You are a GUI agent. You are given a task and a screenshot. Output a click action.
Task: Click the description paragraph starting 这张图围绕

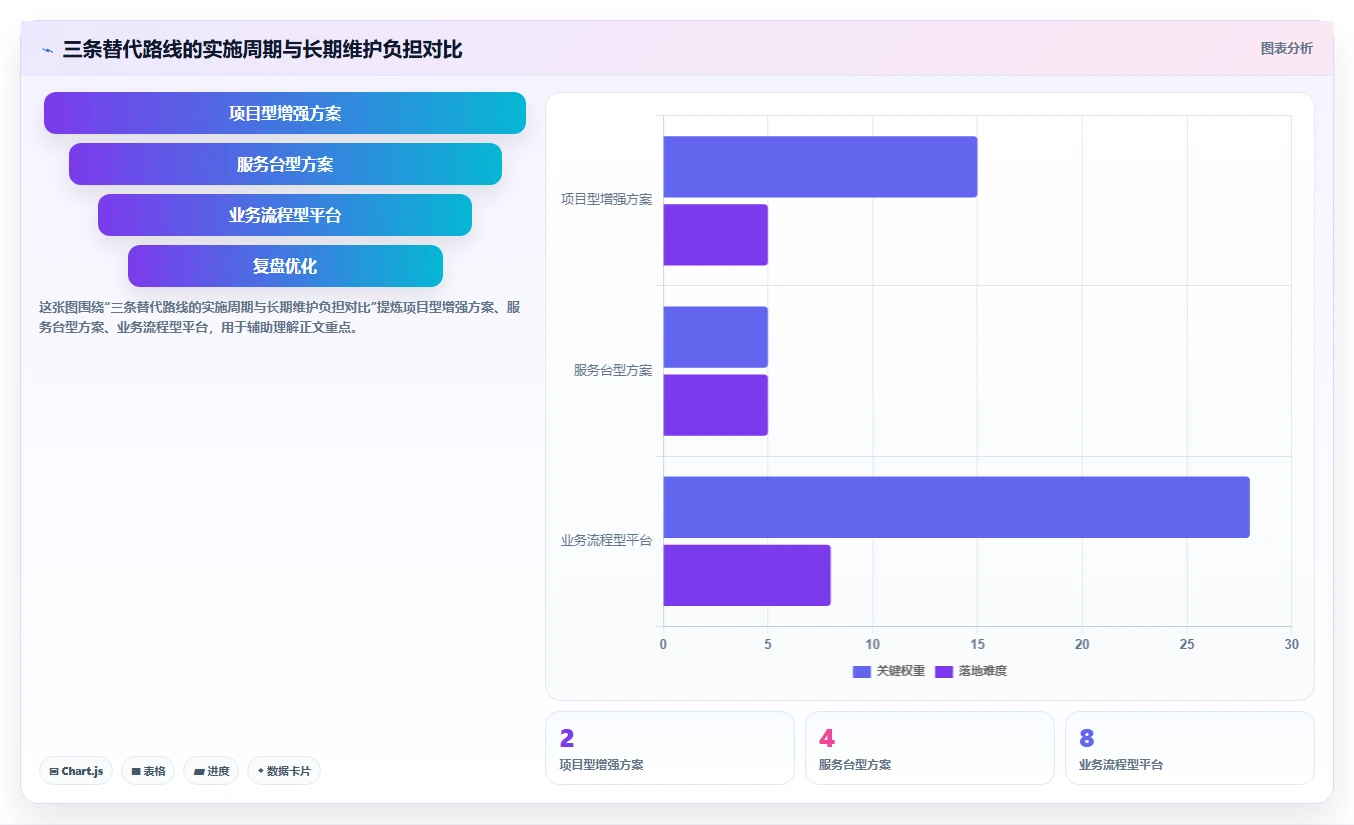pos(280,317)
